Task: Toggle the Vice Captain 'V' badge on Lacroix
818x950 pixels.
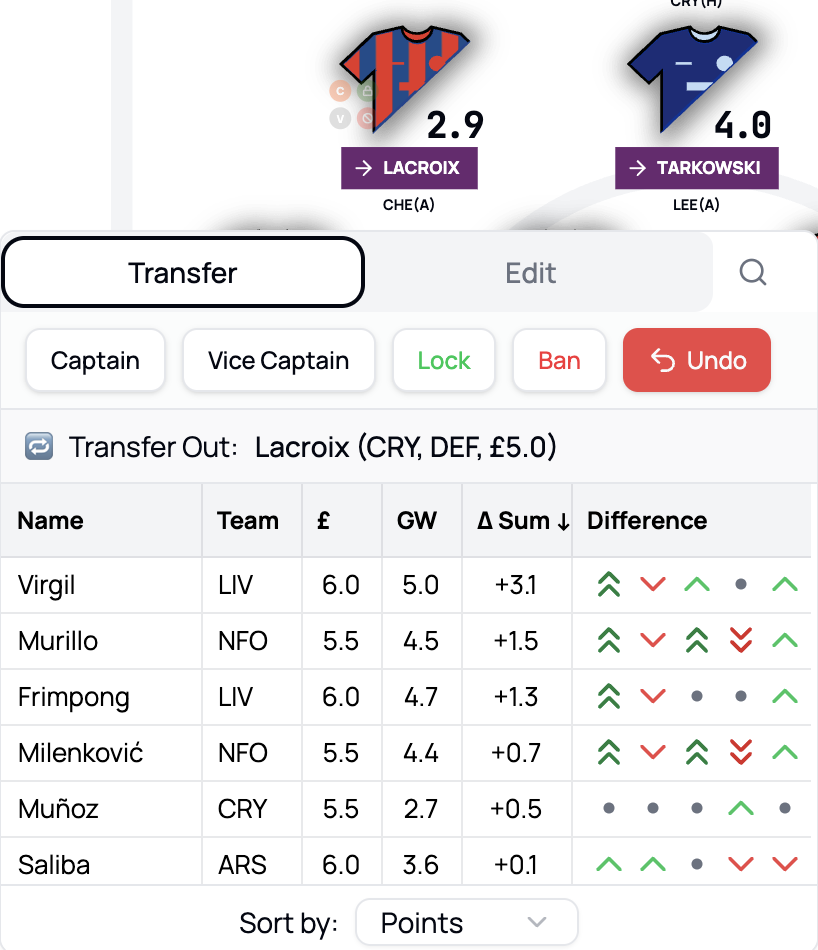Action: 340,118
